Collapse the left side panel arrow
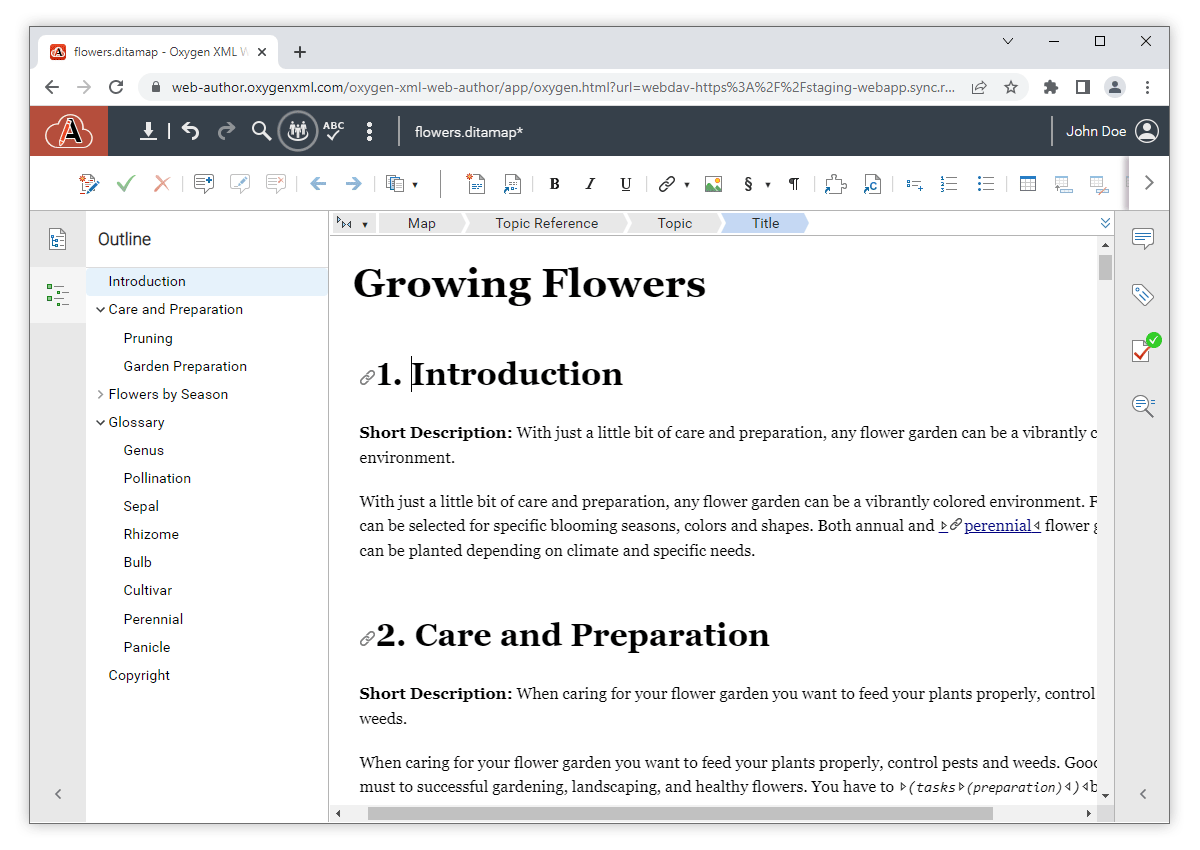 coord(58,794)
